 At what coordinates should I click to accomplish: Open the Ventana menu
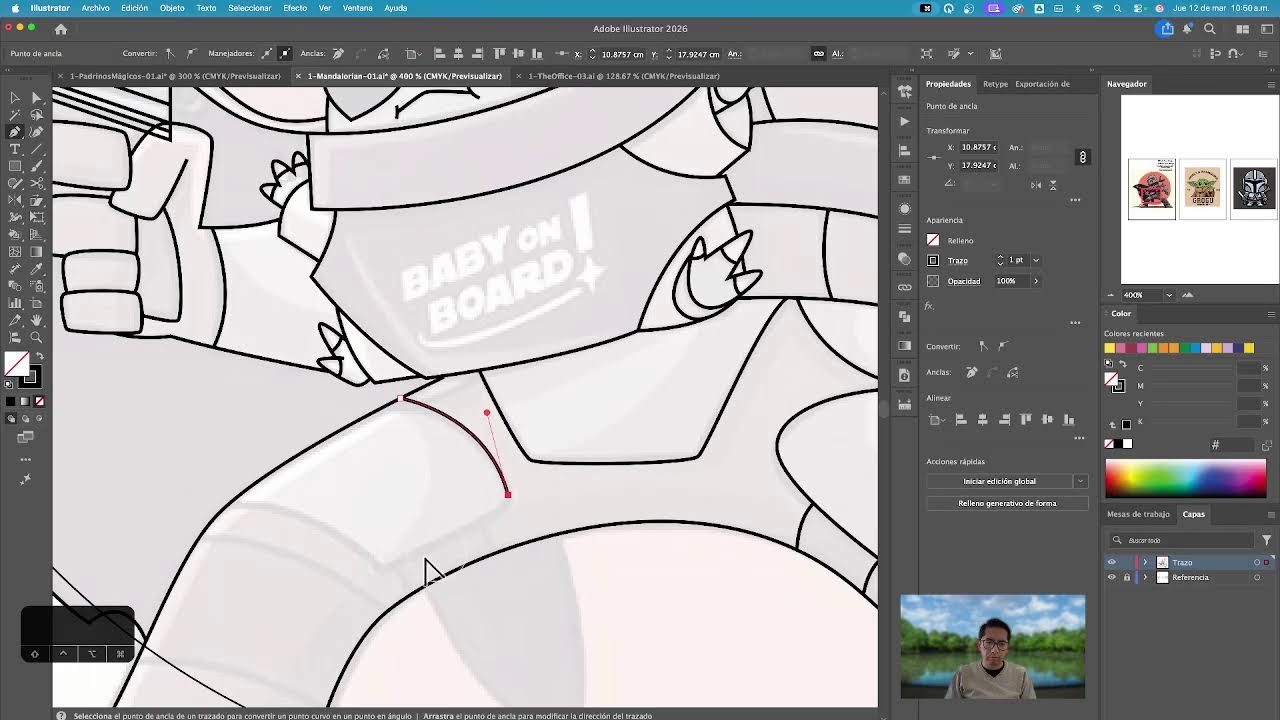357,8
